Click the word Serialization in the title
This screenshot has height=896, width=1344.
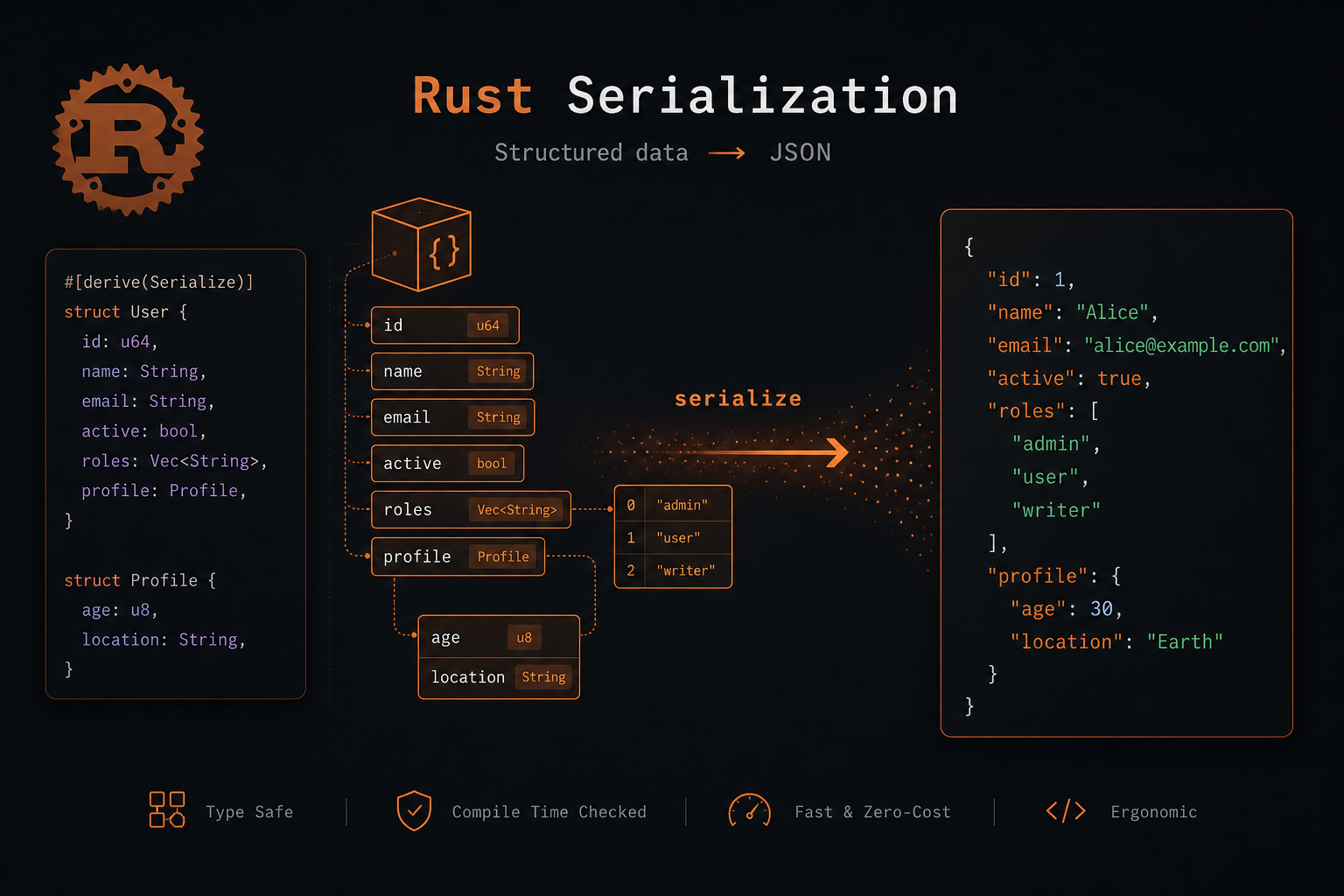coord(763,95)
